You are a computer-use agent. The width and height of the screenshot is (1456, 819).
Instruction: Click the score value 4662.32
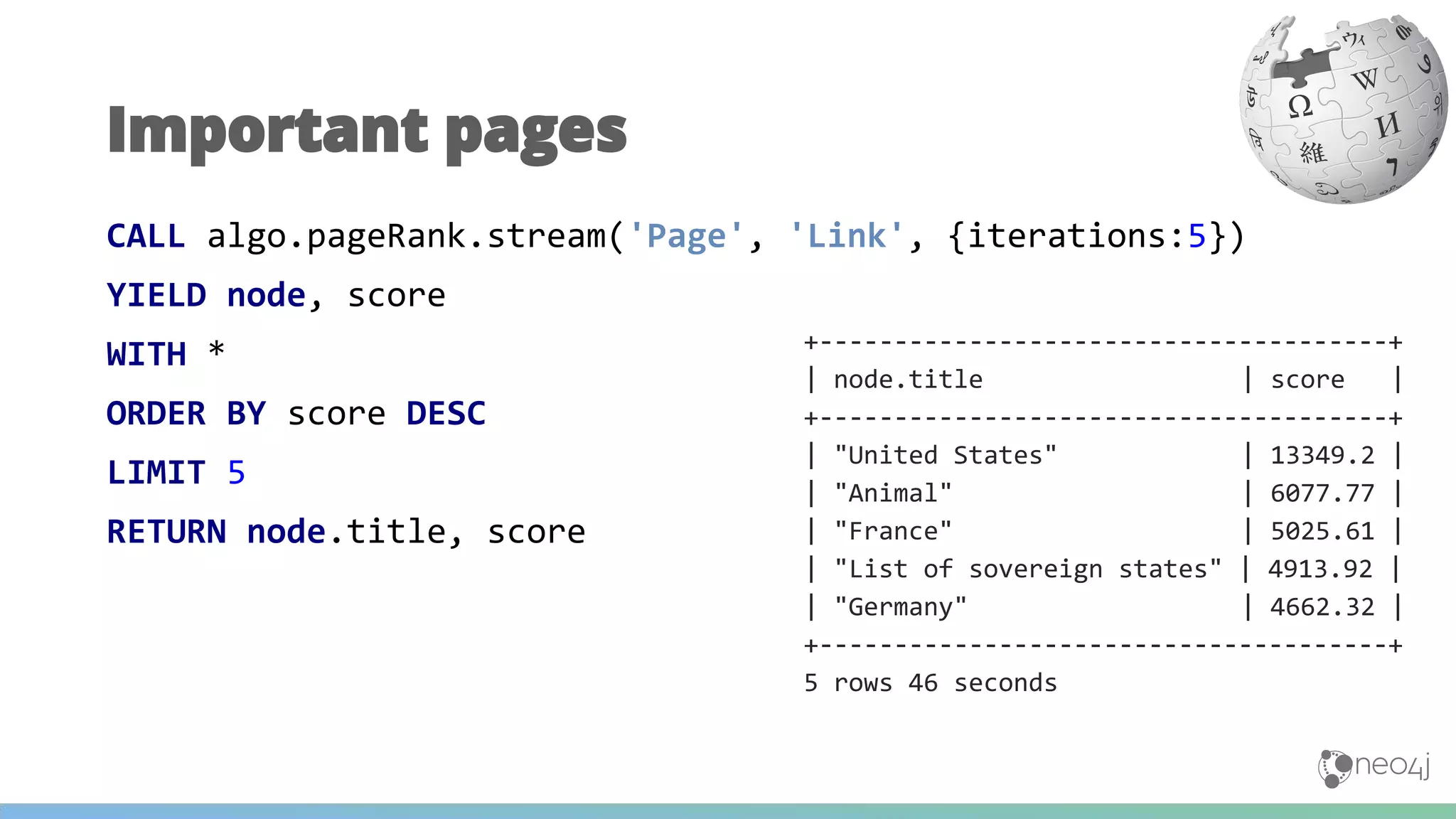(1322, 607)
